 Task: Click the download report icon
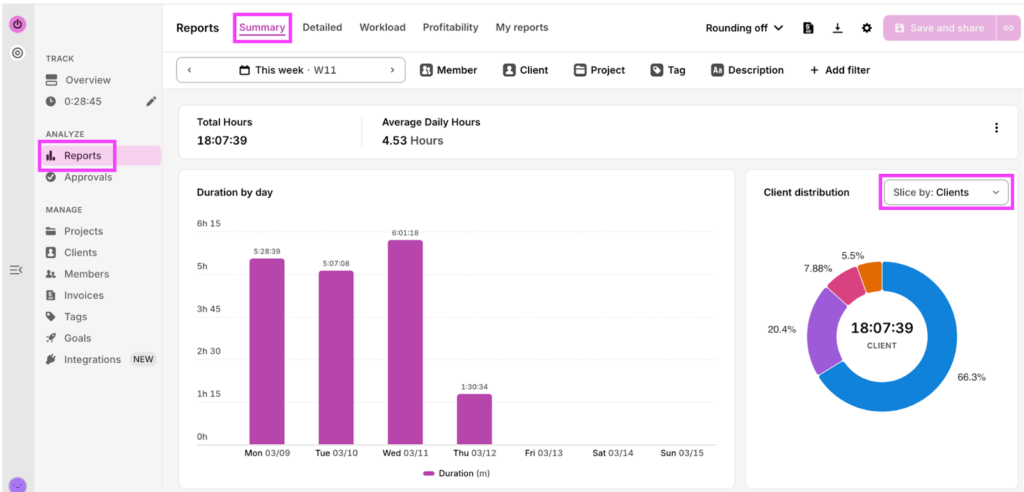click(x=837, y=28)
